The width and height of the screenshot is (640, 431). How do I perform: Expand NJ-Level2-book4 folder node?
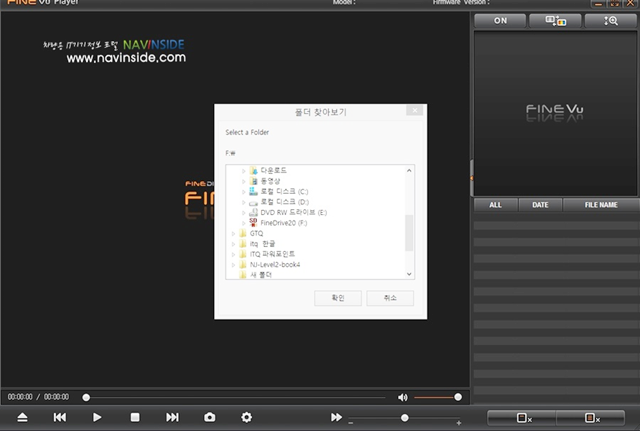click(x=233, y=265)
